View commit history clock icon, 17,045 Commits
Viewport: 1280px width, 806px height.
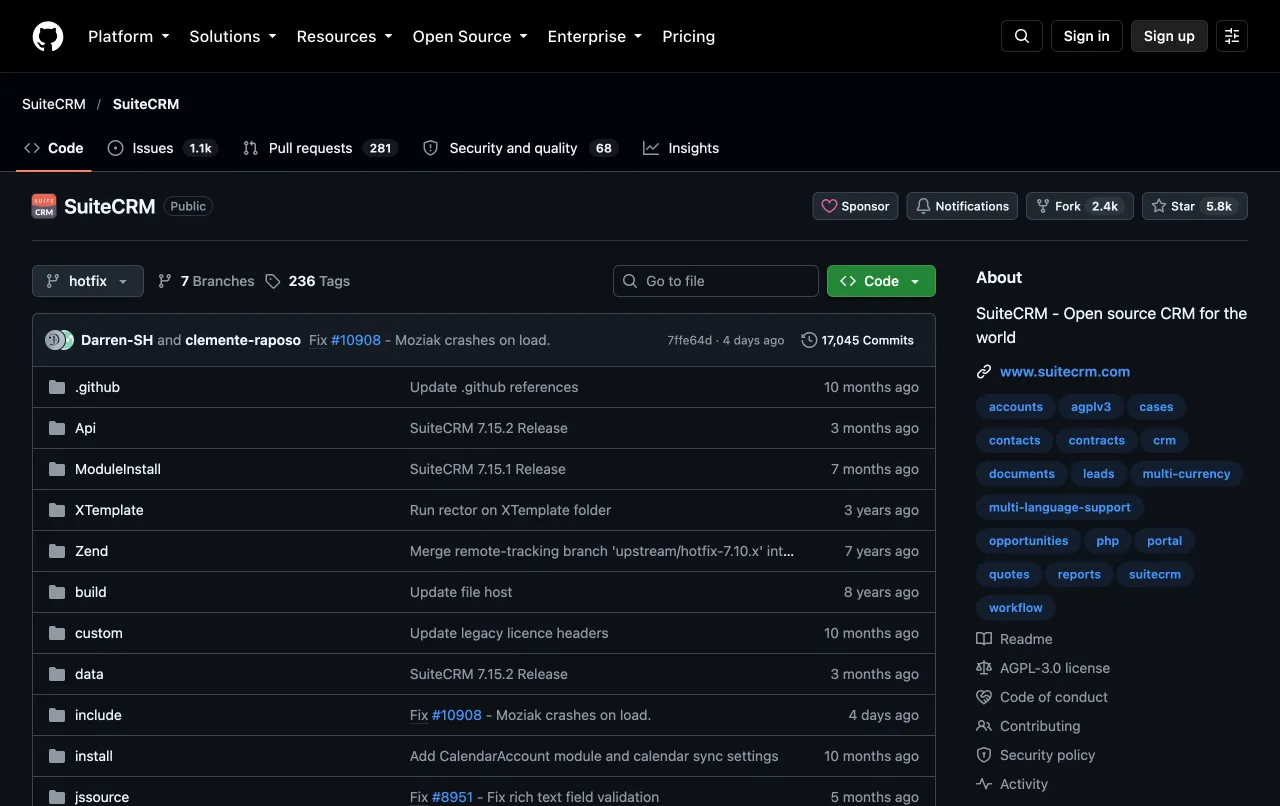[x=809, y=340]
